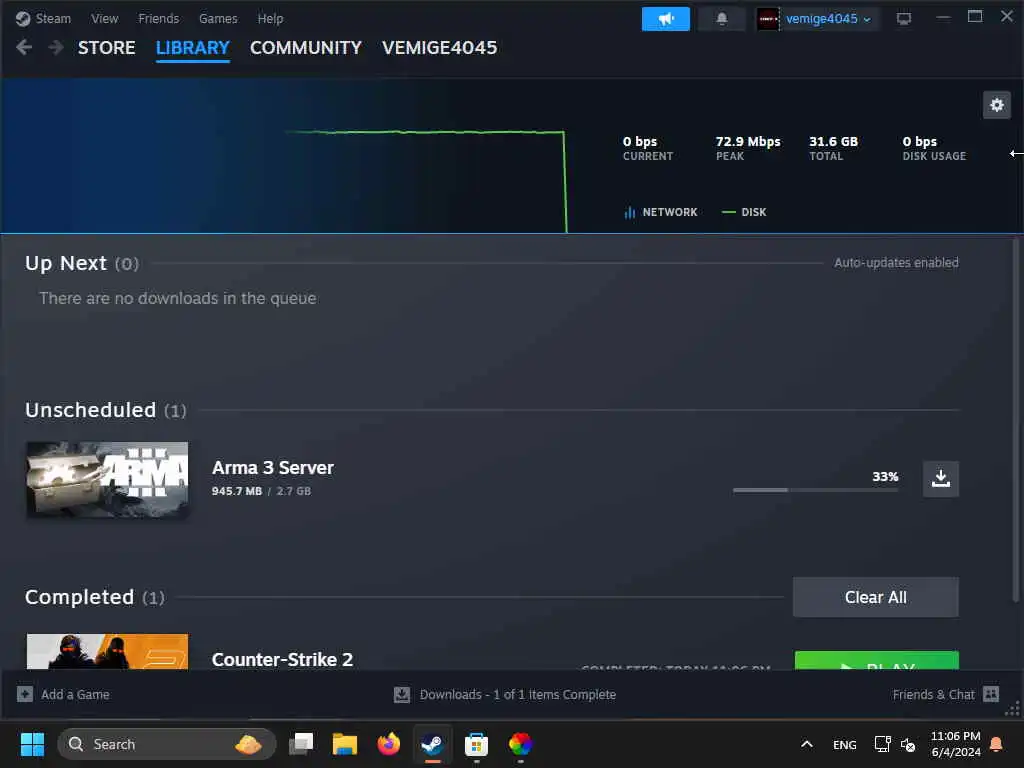
Task: Click the Steam logo icon in menu bar
Action: click(23, 19)
